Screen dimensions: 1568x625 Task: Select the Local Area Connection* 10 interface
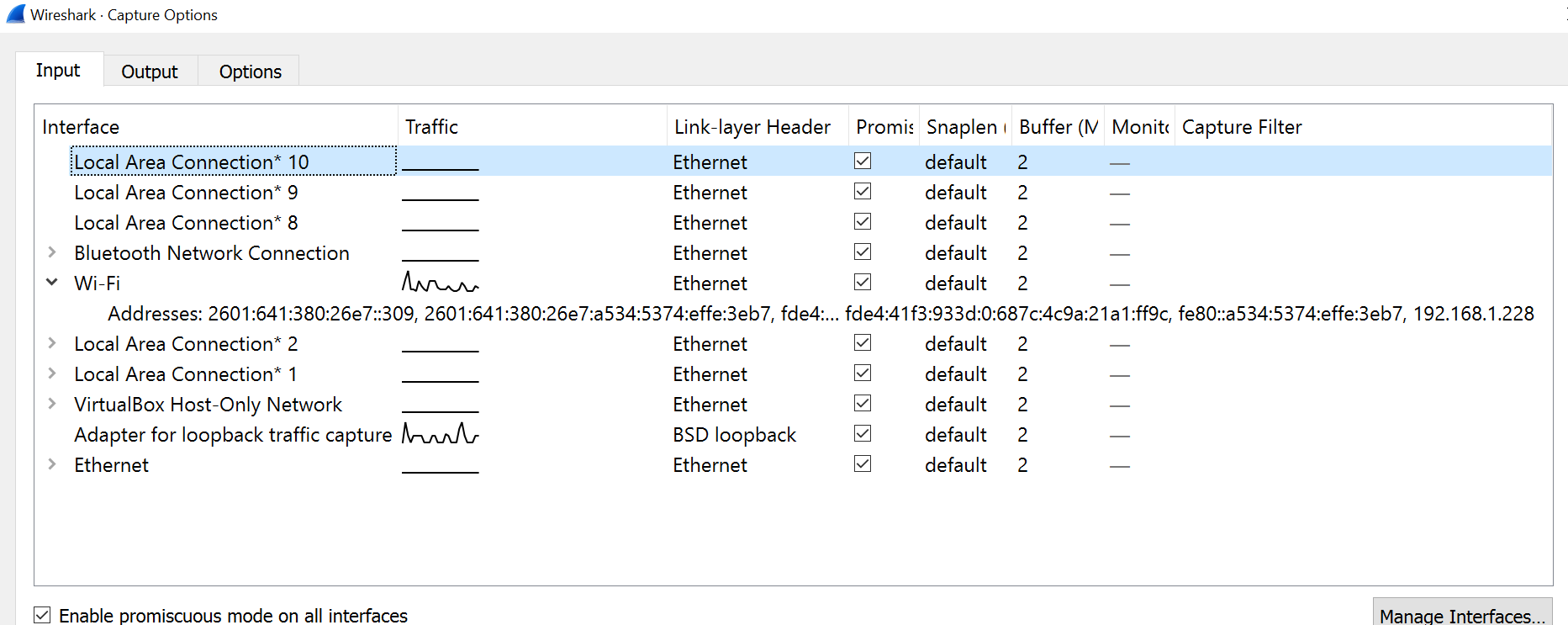192,162
